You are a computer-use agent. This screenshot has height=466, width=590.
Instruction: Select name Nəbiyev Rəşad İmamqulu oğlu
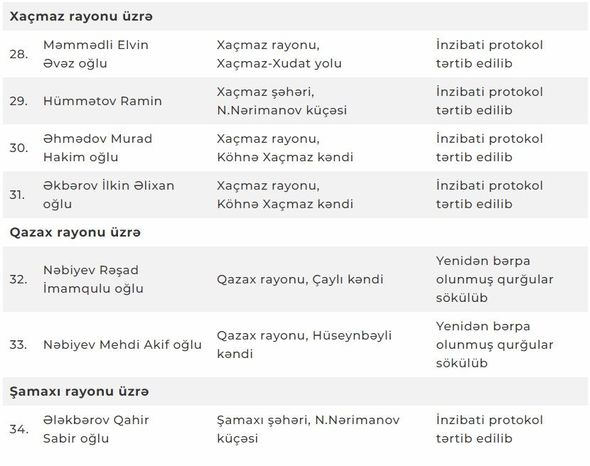click(93, 279)
